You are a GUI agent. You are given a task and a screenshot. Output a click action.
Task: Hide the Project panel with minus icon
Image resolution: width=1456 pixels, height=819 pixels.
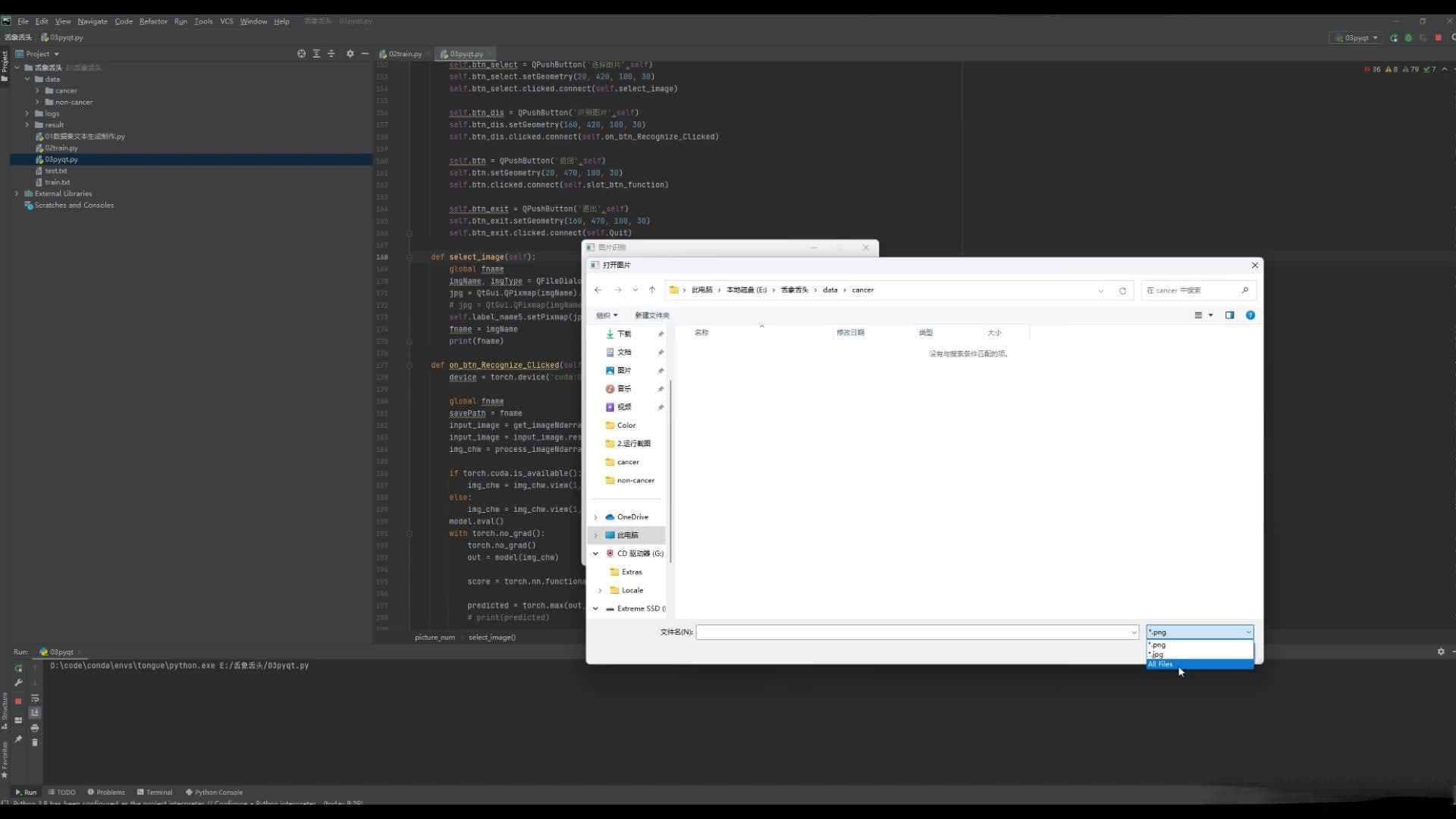tap(365, 54)
